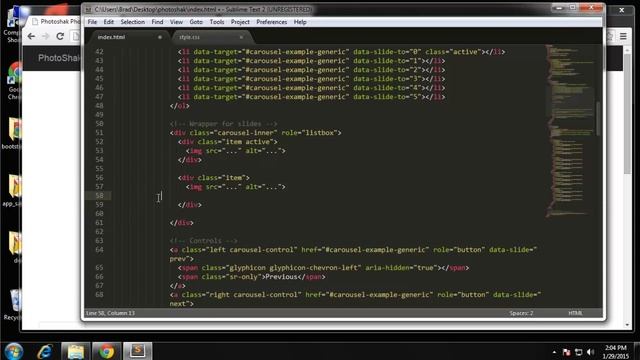640x360 pixels.
Task: Click the 'Wrapper for slides' comment
Action: tap(223, 124)
